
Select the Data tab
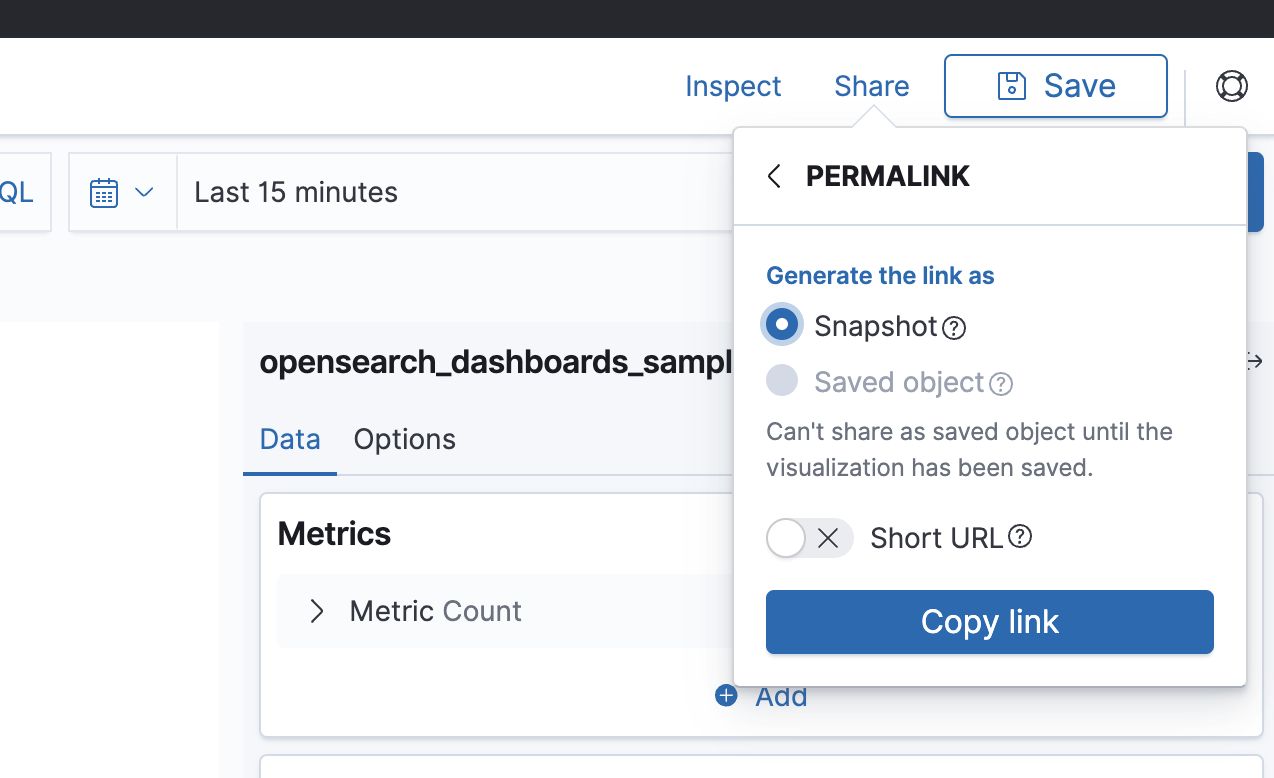[x=289, y=439]
